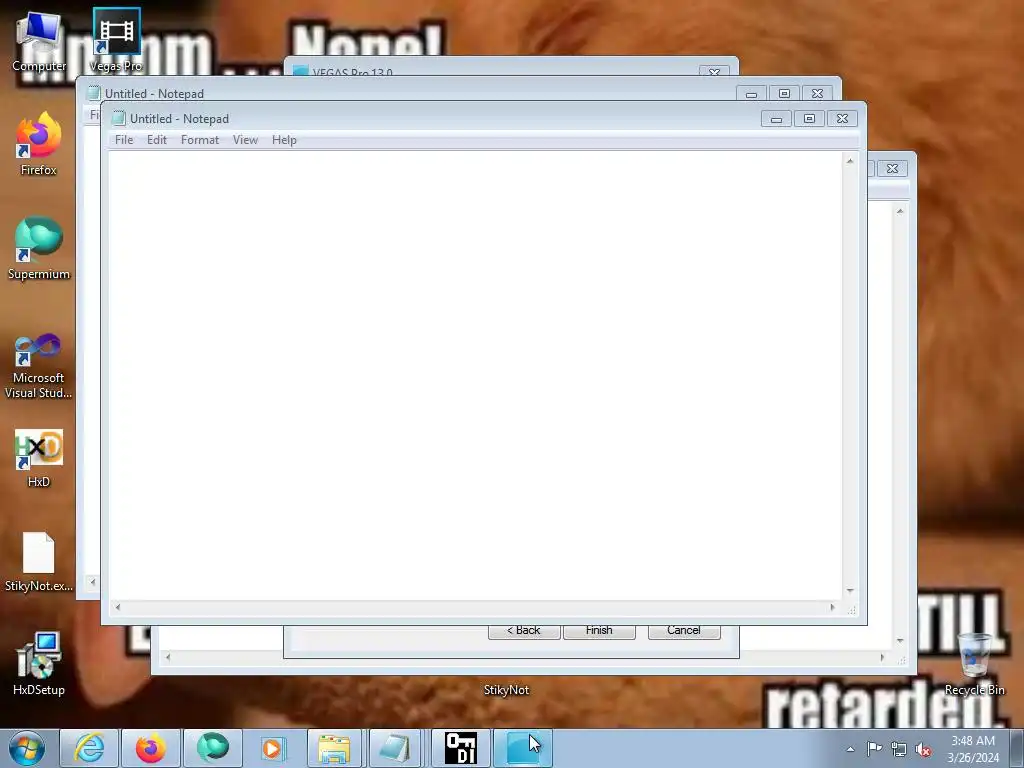The image size is (1024, 768).
Task: Select the HxD desktop shortcut
Action: click(x=39, y=457)
